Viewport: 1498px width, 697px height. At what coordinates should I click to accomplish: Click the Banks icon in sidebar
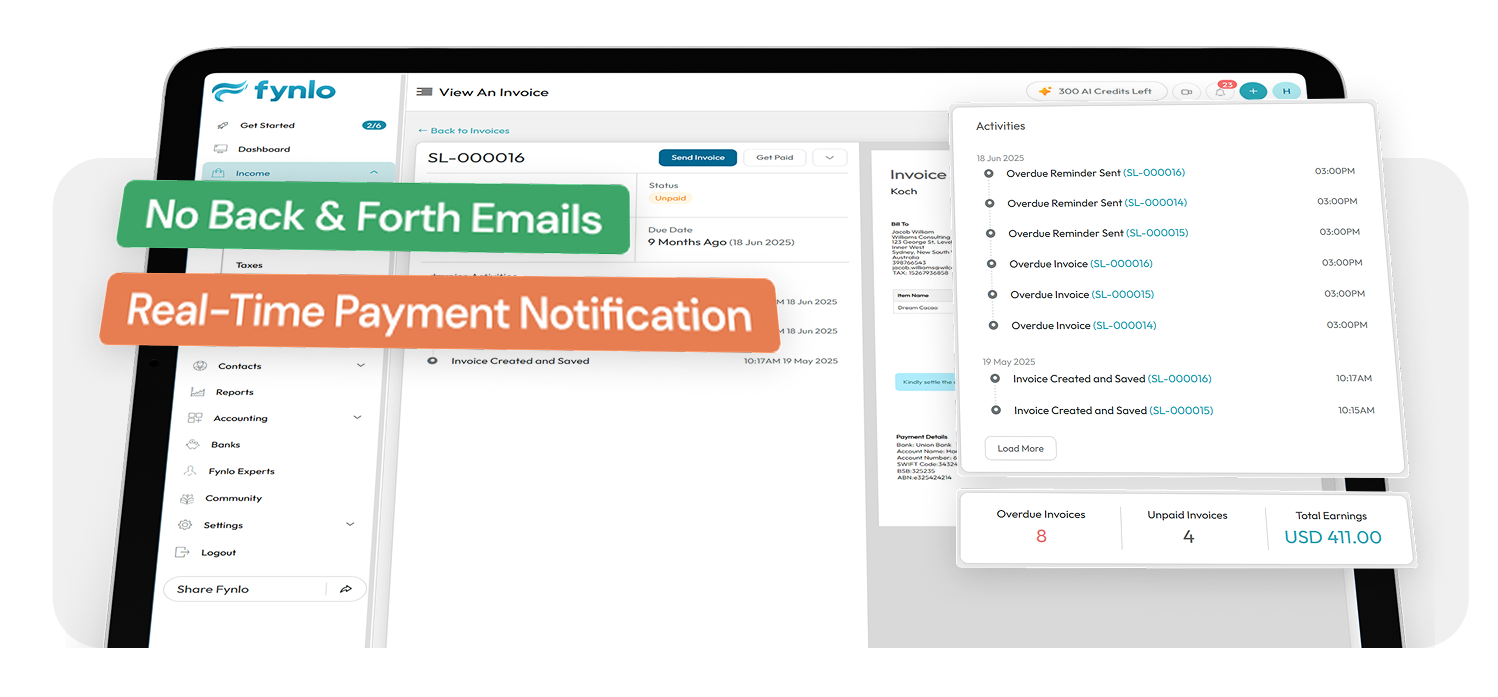(192, 444)
